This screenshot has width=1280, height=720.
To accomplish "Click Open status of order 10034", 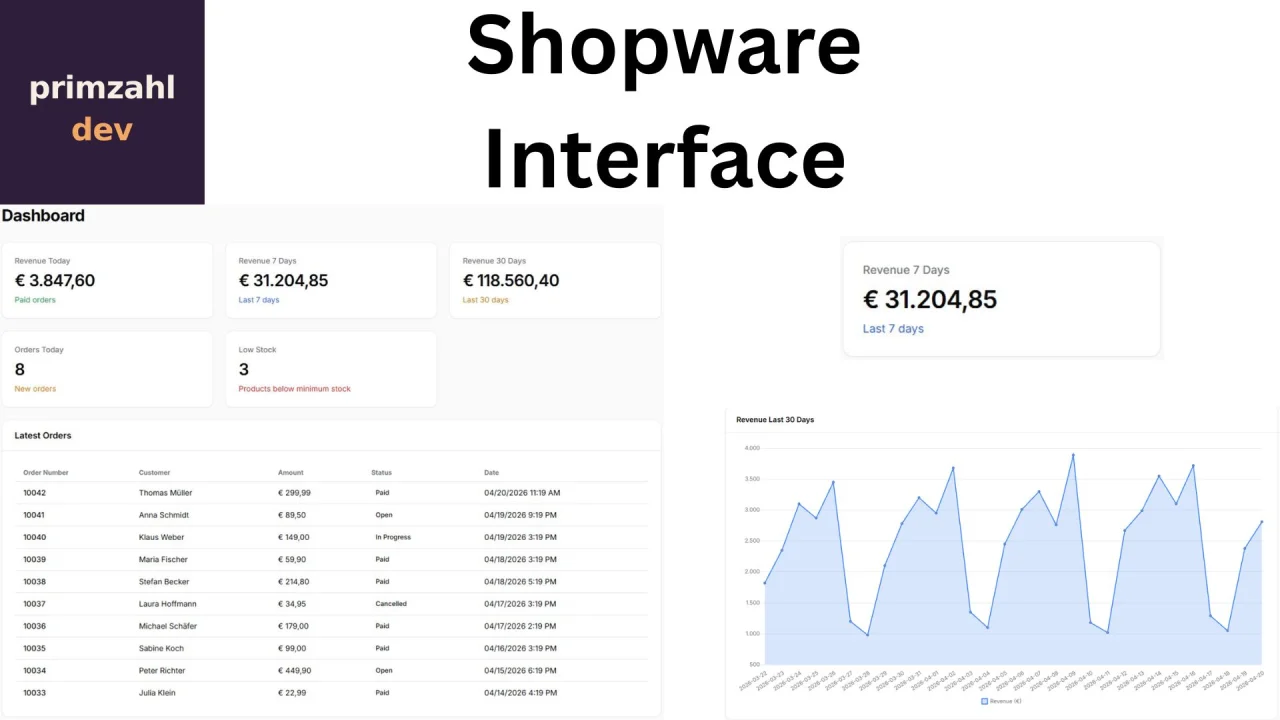I will (x=384, y=671).
